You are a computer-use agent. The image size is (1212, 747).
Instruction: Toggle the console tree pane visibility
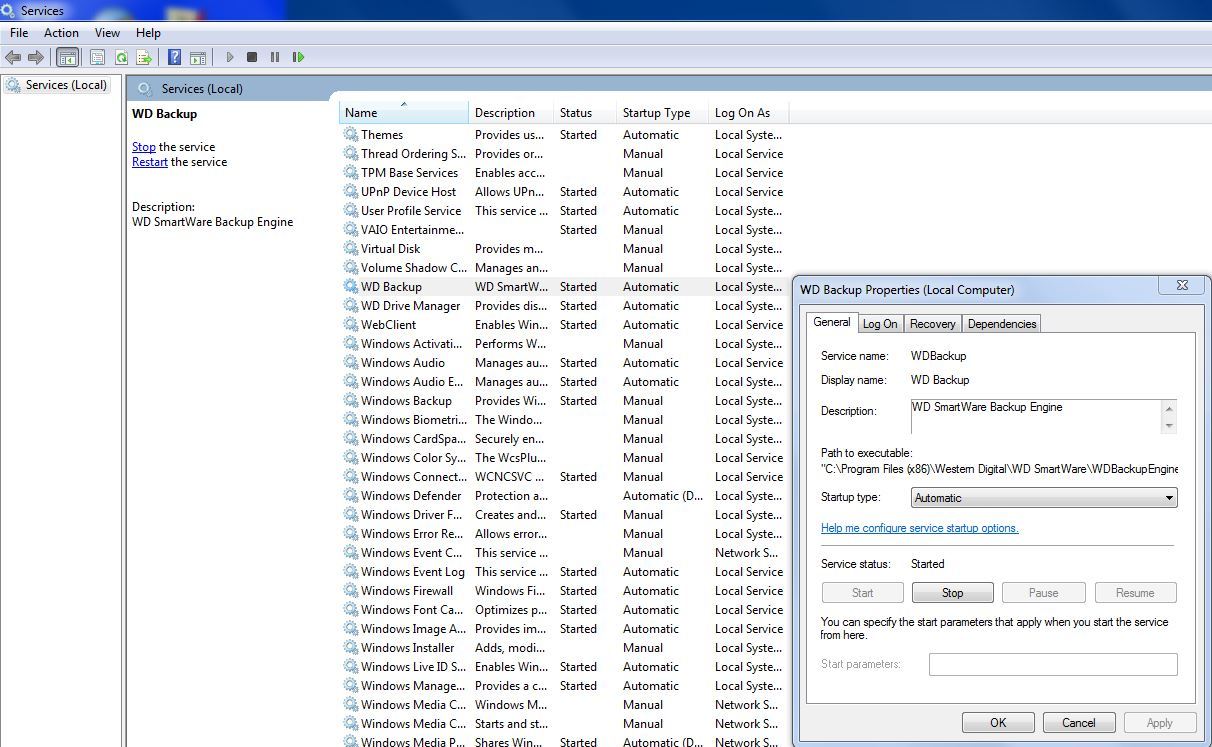[67, 57]
